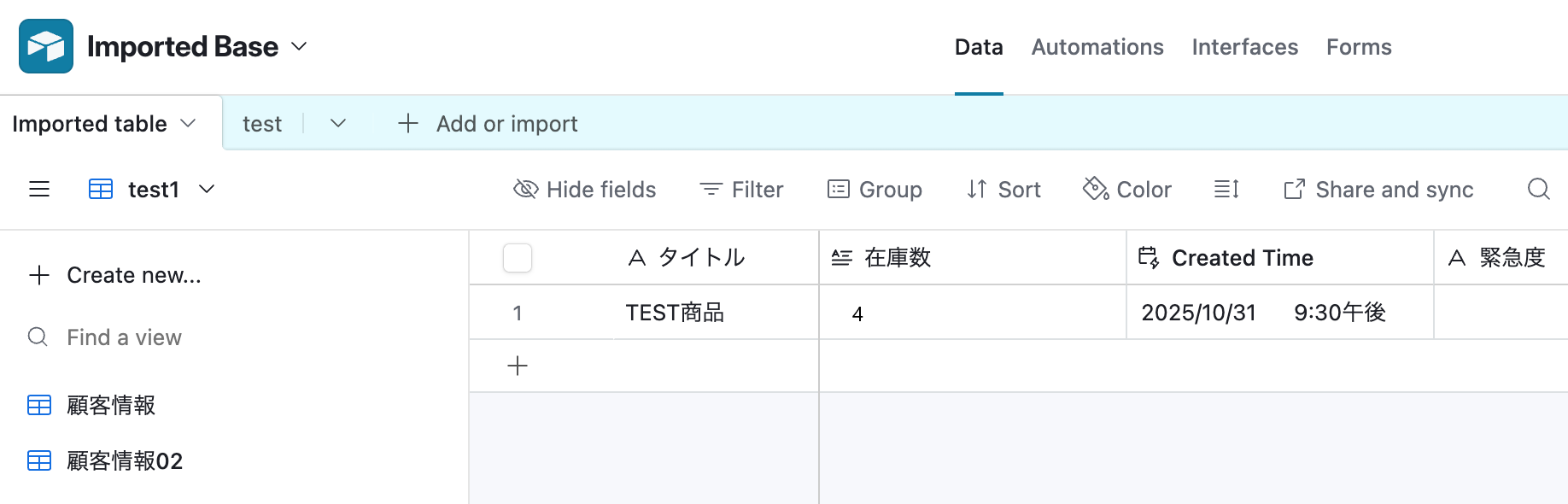Add a new row with plus icon
This screenshot has height=504, width=1568.
pyautogui.click(x=518, y=366)
